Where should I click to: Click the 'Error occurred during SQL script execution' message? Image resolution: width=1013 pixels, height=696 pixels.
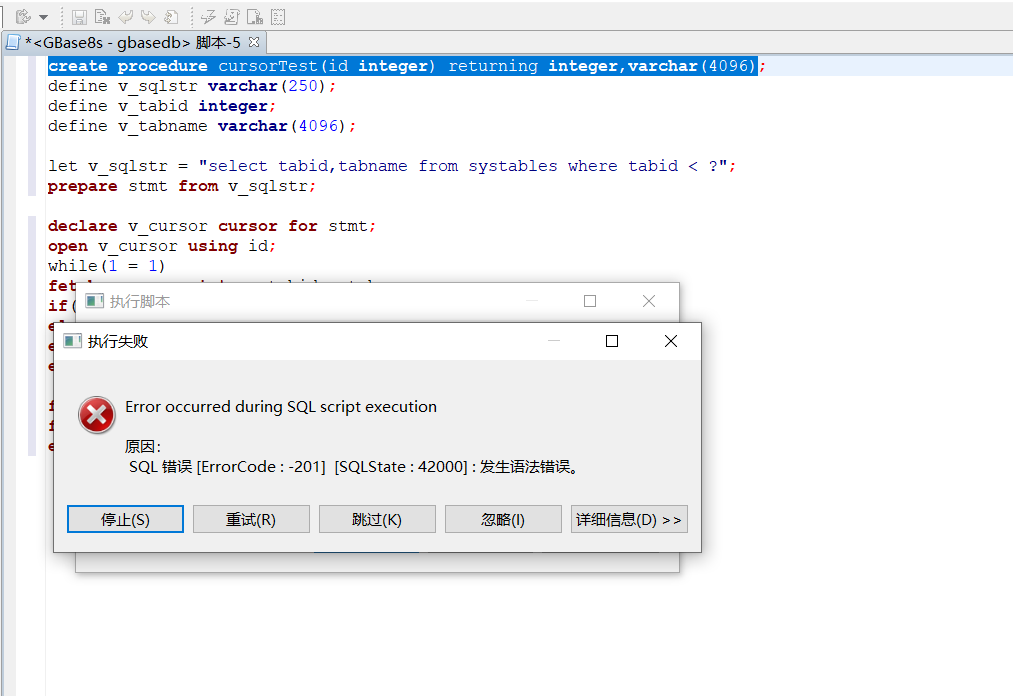pos(281,406)
